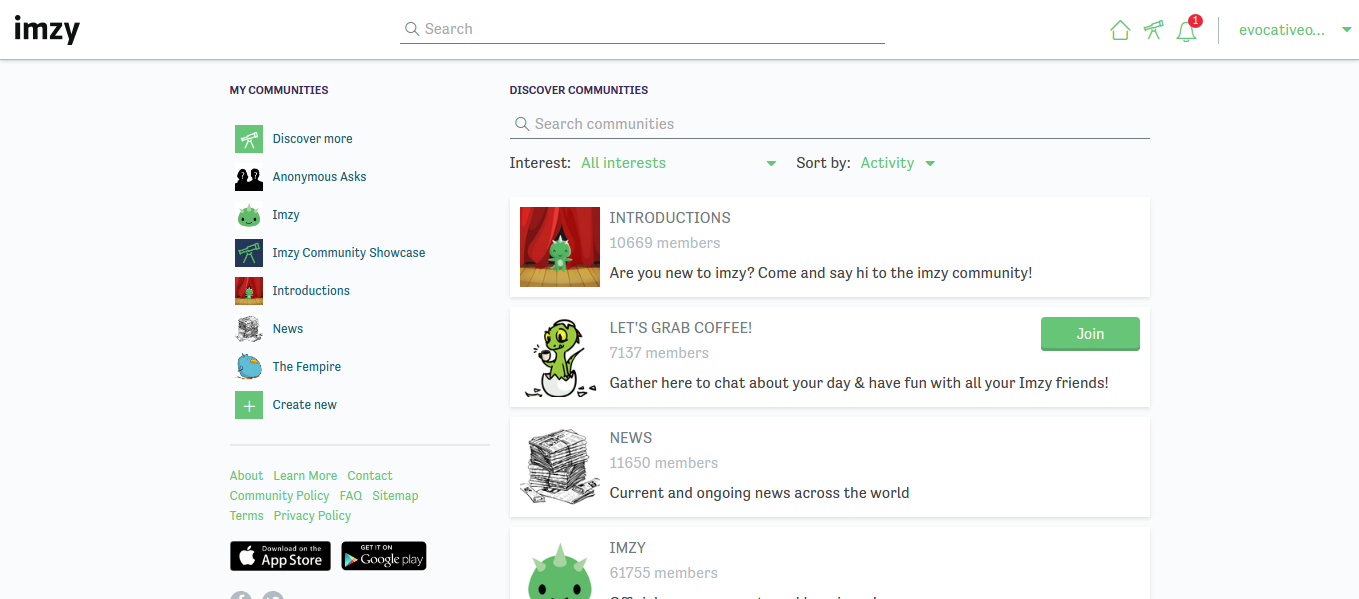Screen dimensions: 1359x599
Task: Open the IMZY community title
Action: 628,548
